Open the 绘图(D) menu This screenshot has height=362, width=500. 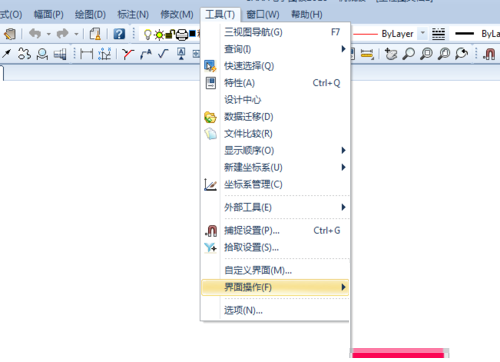pos(90,15)
